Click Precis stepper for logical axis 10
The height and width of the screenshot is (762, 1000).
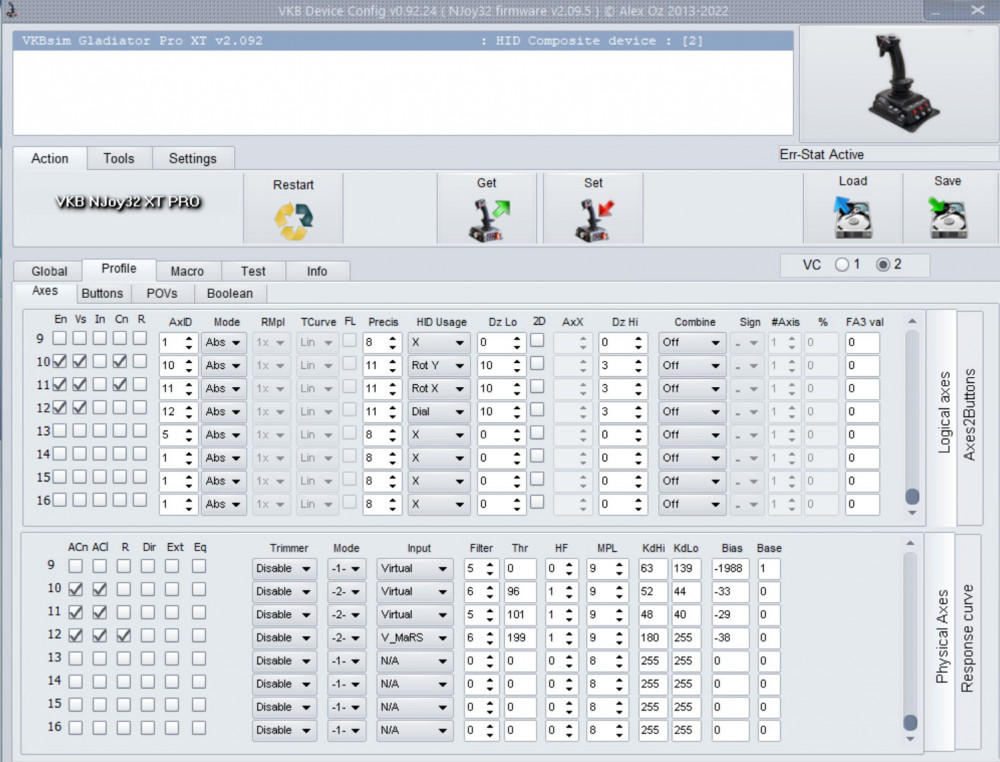(x=393, y=365)
